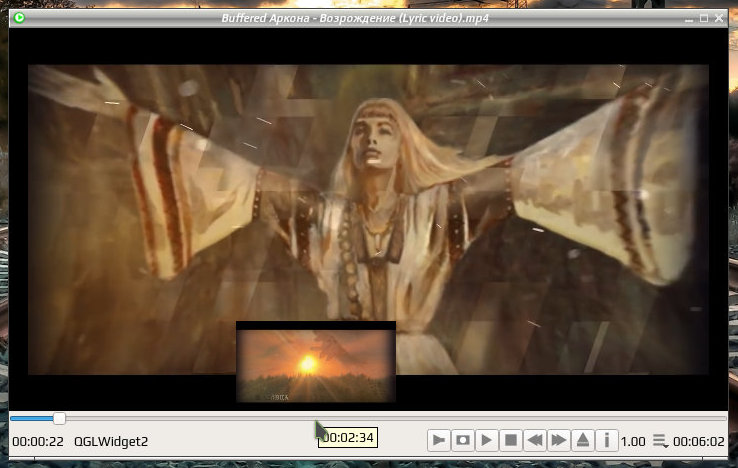Click the elapsed time 00:00:22
Viewport: 738px width, 468px height.
(38, 442)
